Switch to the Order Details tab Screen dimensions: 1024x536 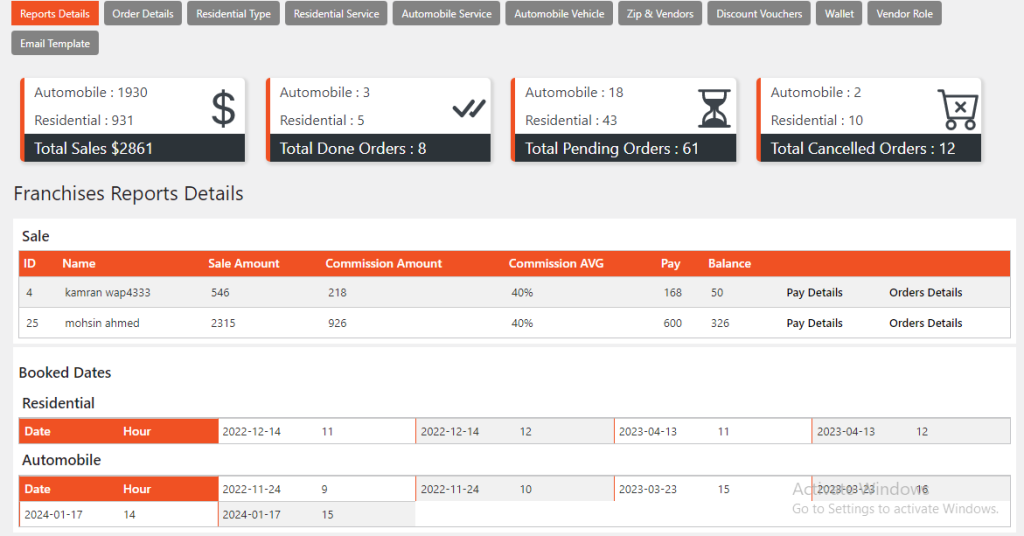tap(143, 14)
